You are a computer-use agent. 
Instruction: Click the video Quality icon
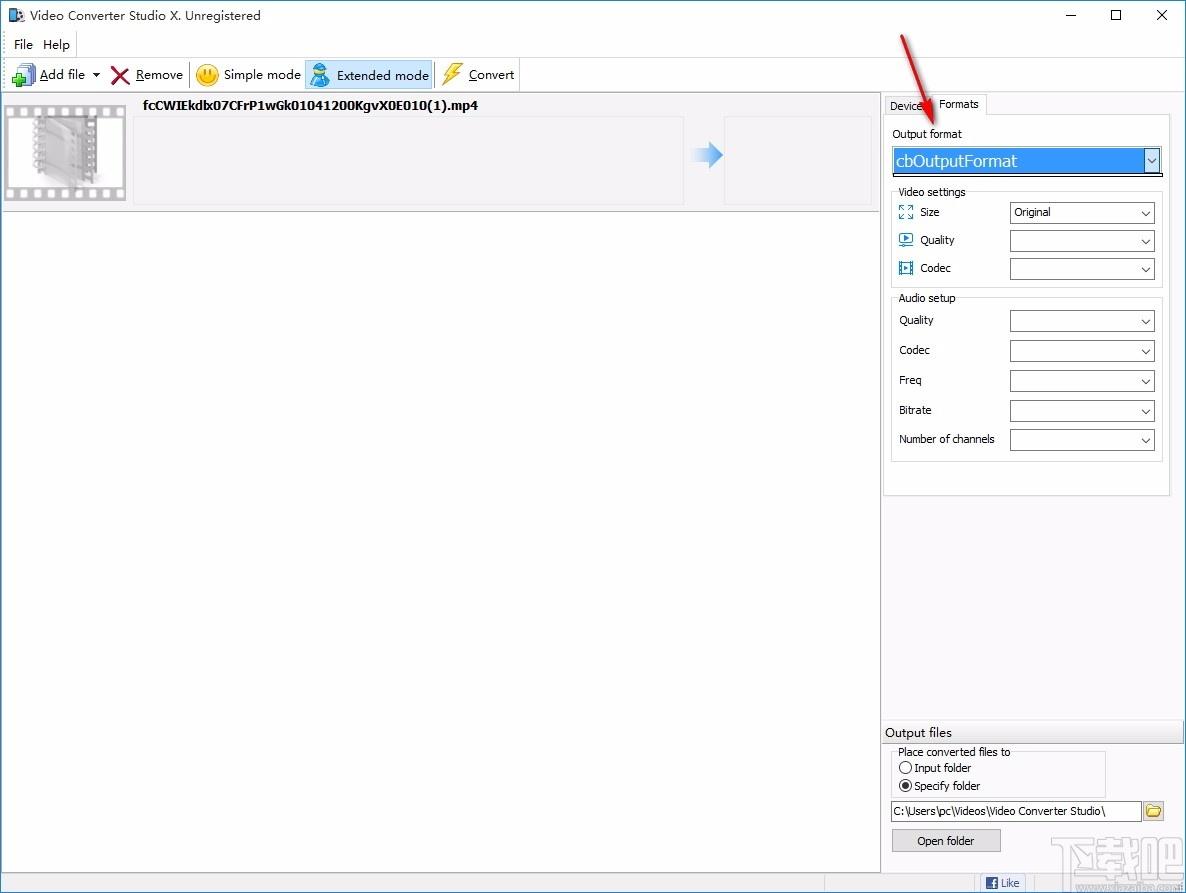(905, 240)
